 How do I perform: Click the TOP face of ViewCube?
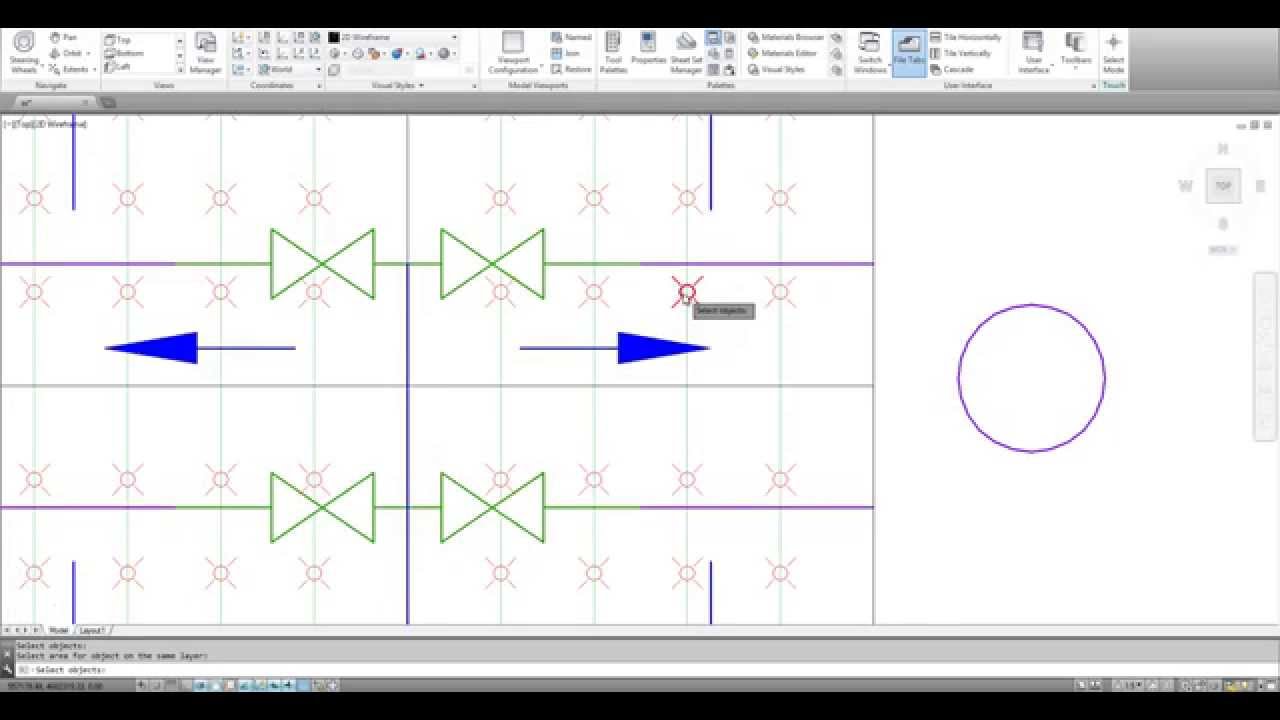[x=1222, y=186]
